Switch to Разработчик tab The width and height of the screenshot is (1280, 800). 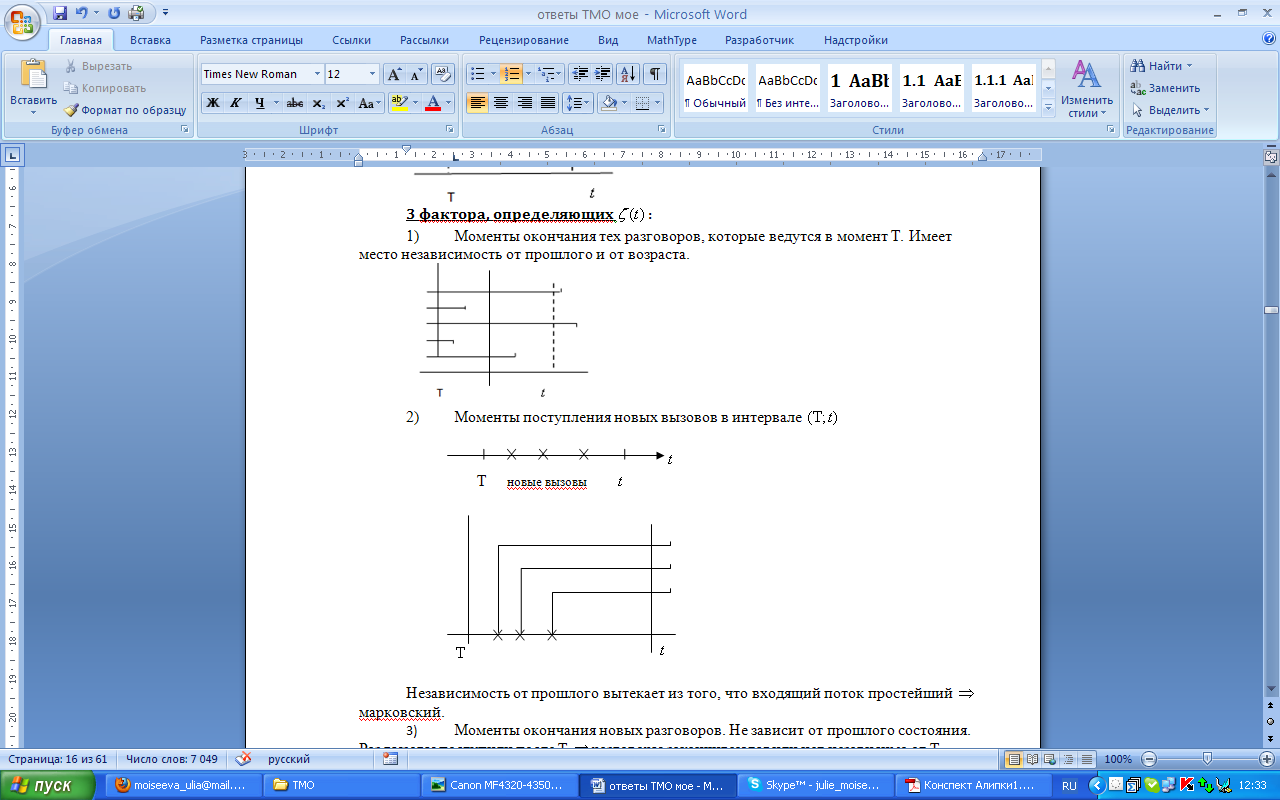[x=759, y=40]
